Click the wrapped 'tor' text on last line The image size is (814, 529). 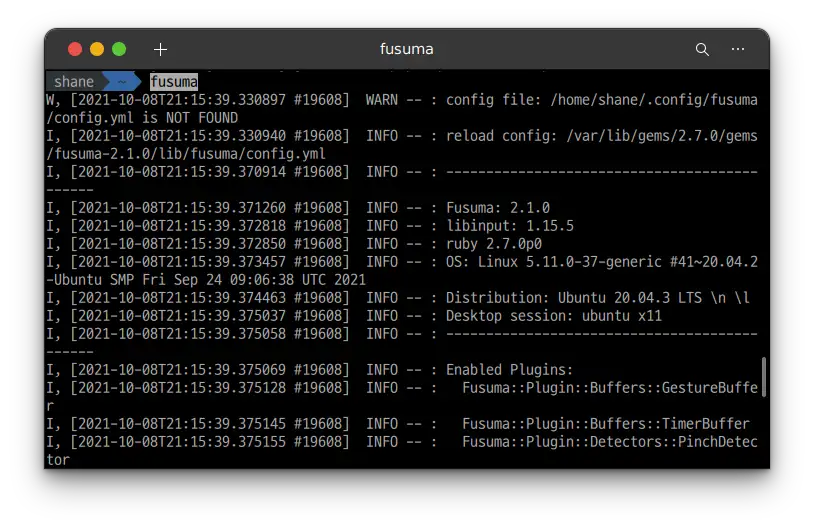(58, 460)
